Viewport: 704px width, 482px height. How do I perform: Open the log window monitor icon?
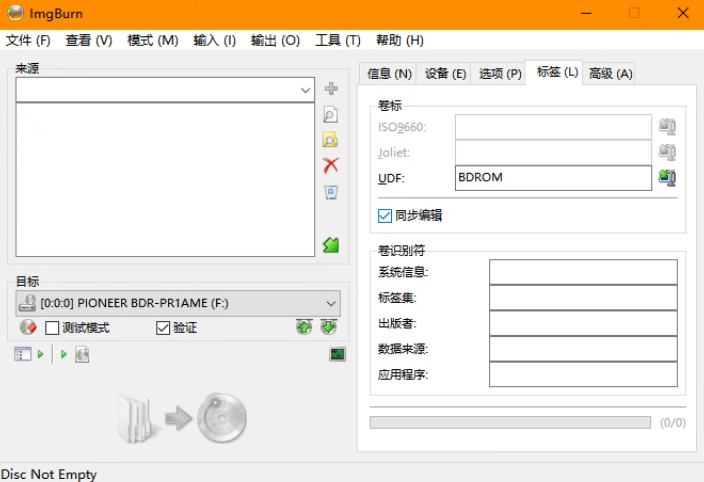point(337,354)
